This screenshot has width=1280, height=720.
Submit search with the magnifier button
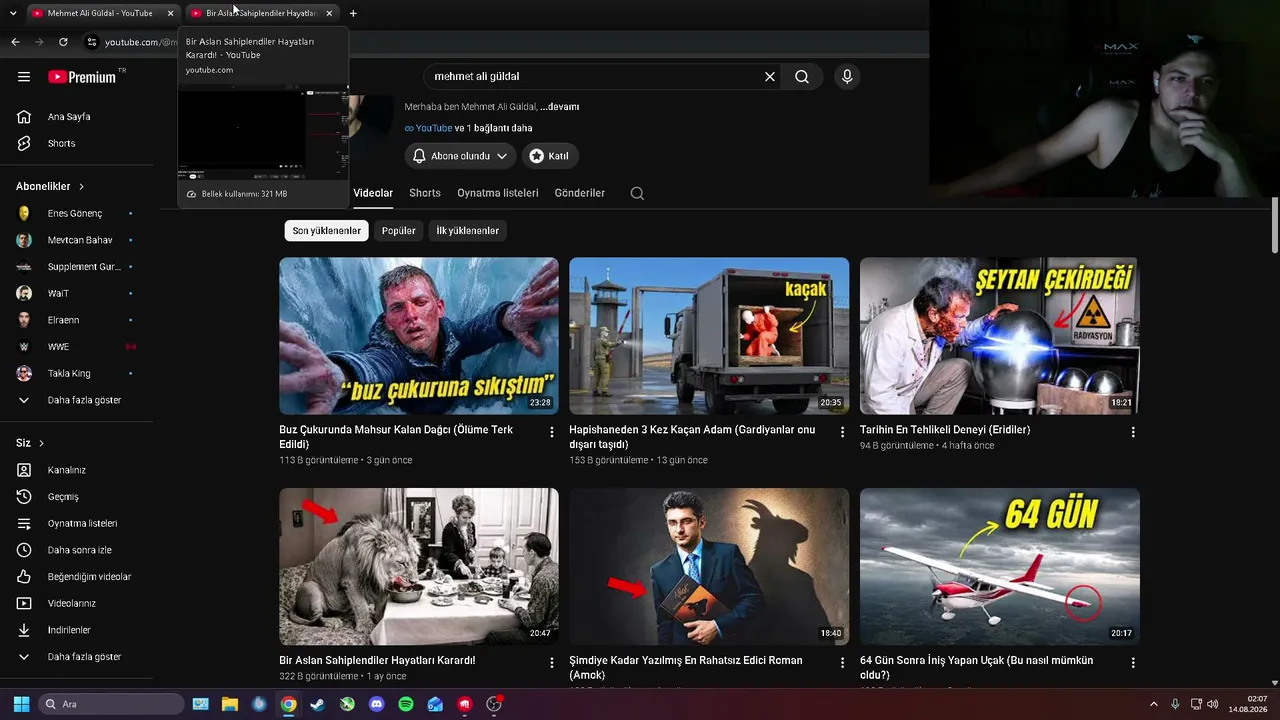[x=802, y=77]
